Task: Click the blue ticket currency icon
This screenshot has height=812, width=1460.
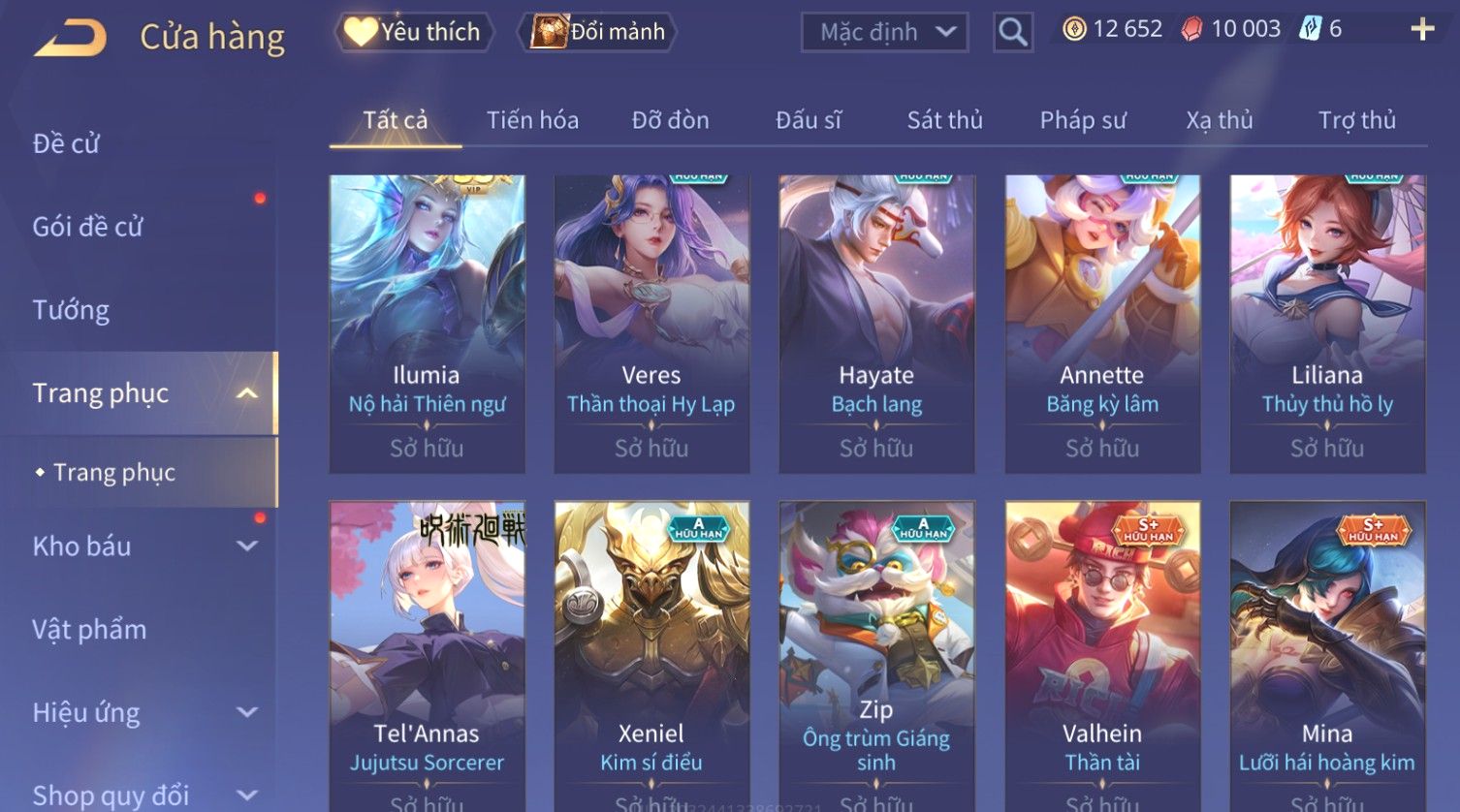Action: click(1311, 29)
